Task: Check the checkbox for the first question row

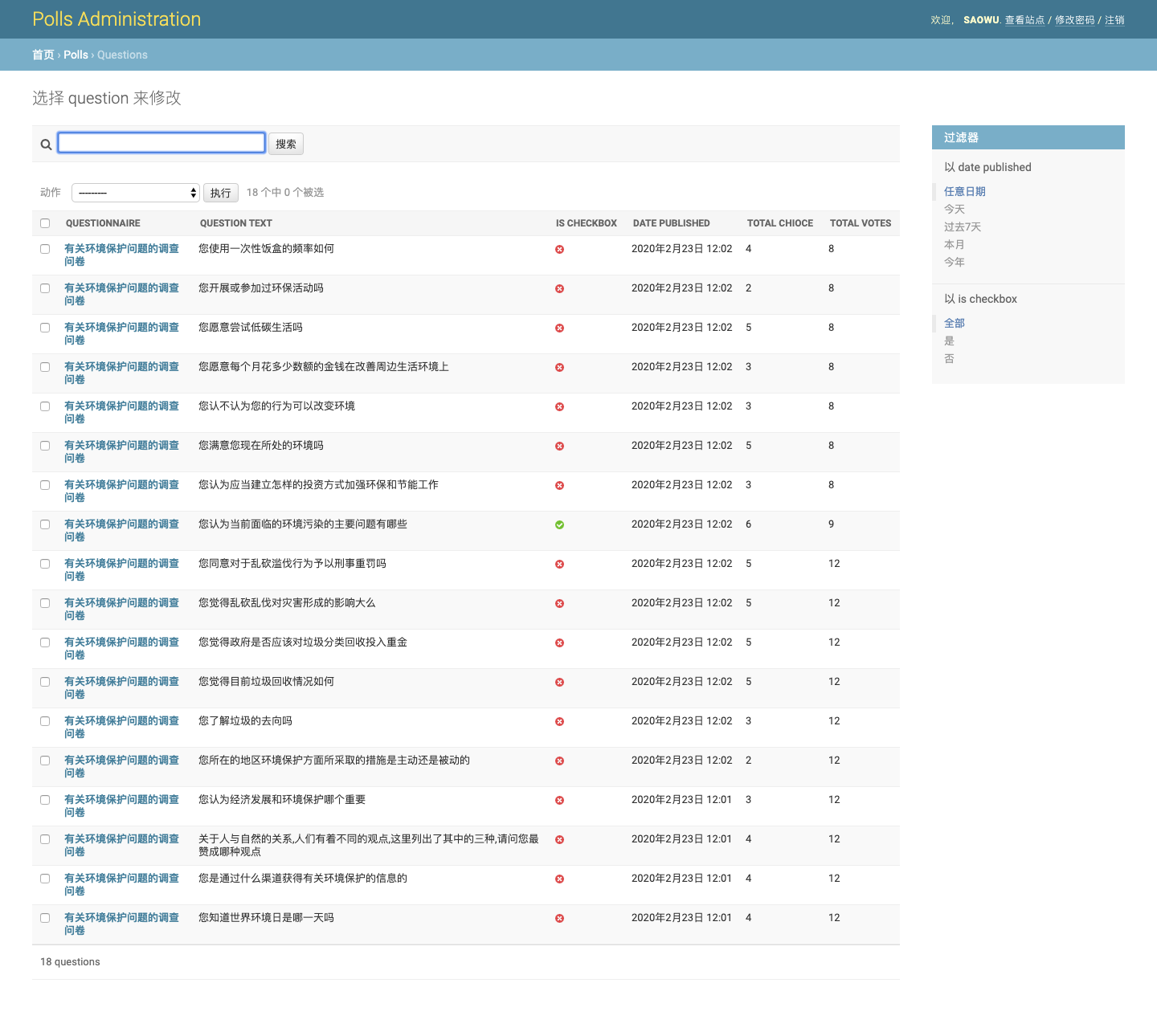Action: tap(45, 249)
